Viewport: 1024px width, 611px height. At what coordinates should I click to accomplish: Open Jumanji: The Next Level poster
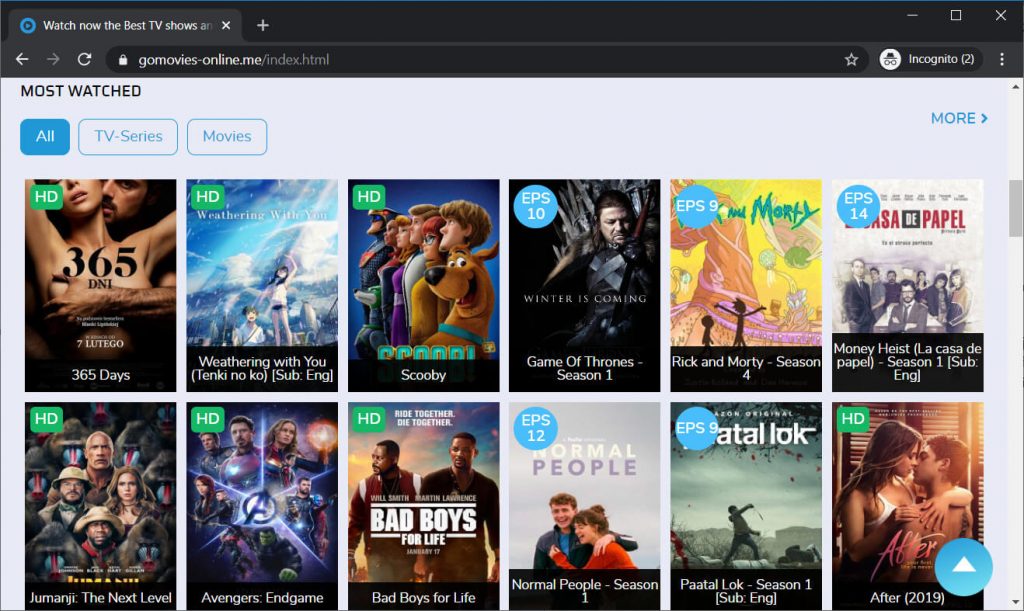tap(101, 506)
